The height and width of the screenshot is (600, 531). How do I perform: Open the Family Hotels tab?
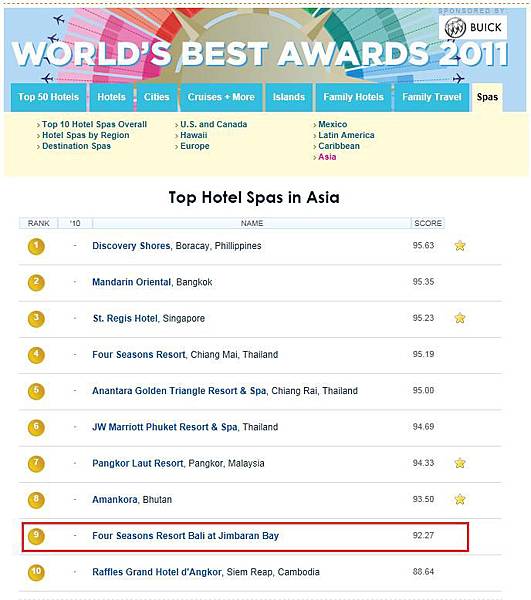[x=353, y=98]
